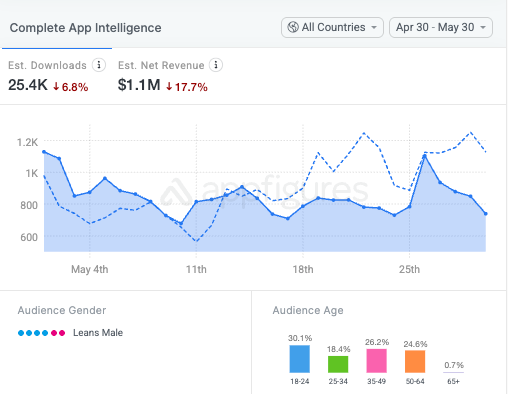
Task: Click the last data point of the solid line
Action: [486, 214]
